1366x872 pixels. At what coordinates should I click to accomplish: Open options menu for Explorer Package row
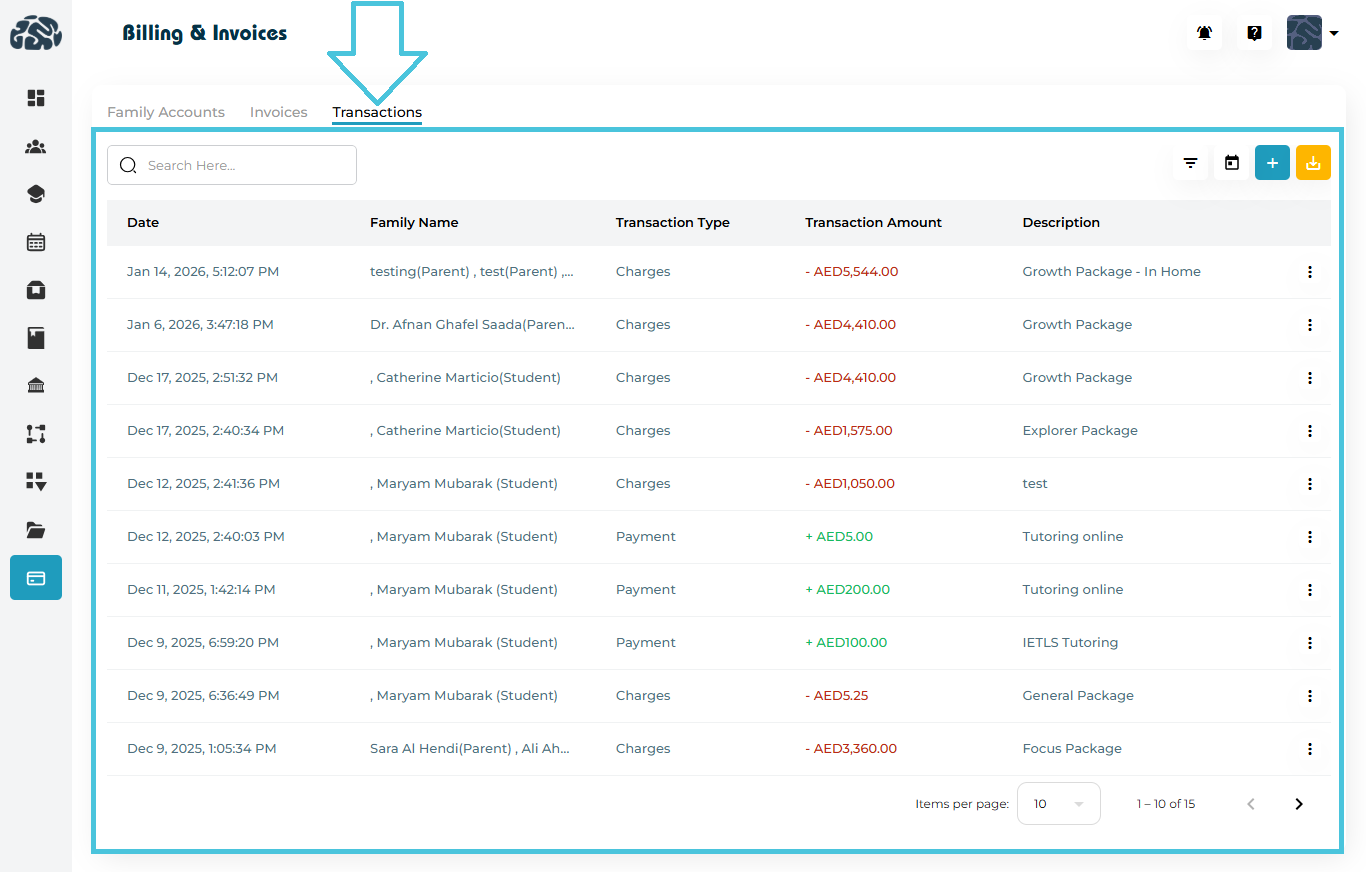pyautogui.click(x=1310, y=431)
